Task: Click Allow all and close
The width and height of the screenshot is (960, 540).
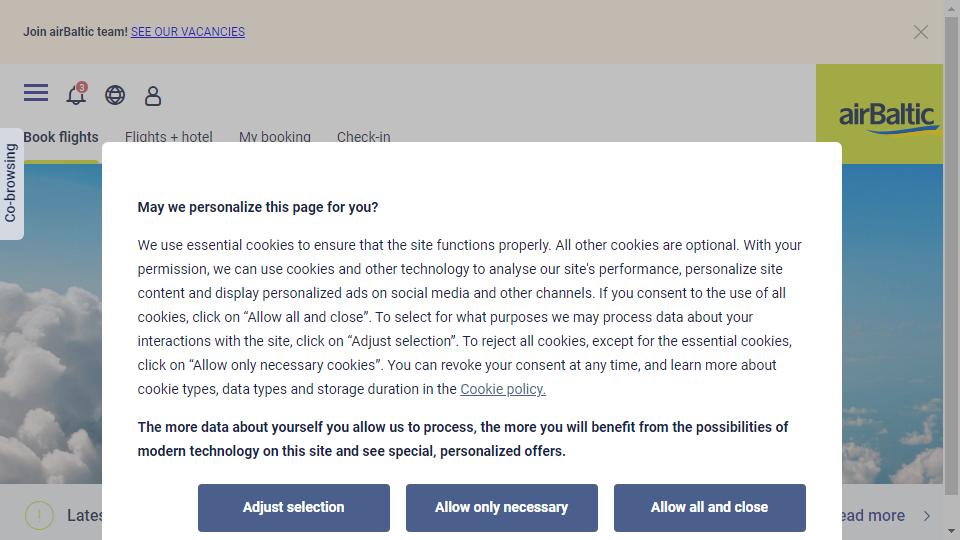Action: click(710, 508)
